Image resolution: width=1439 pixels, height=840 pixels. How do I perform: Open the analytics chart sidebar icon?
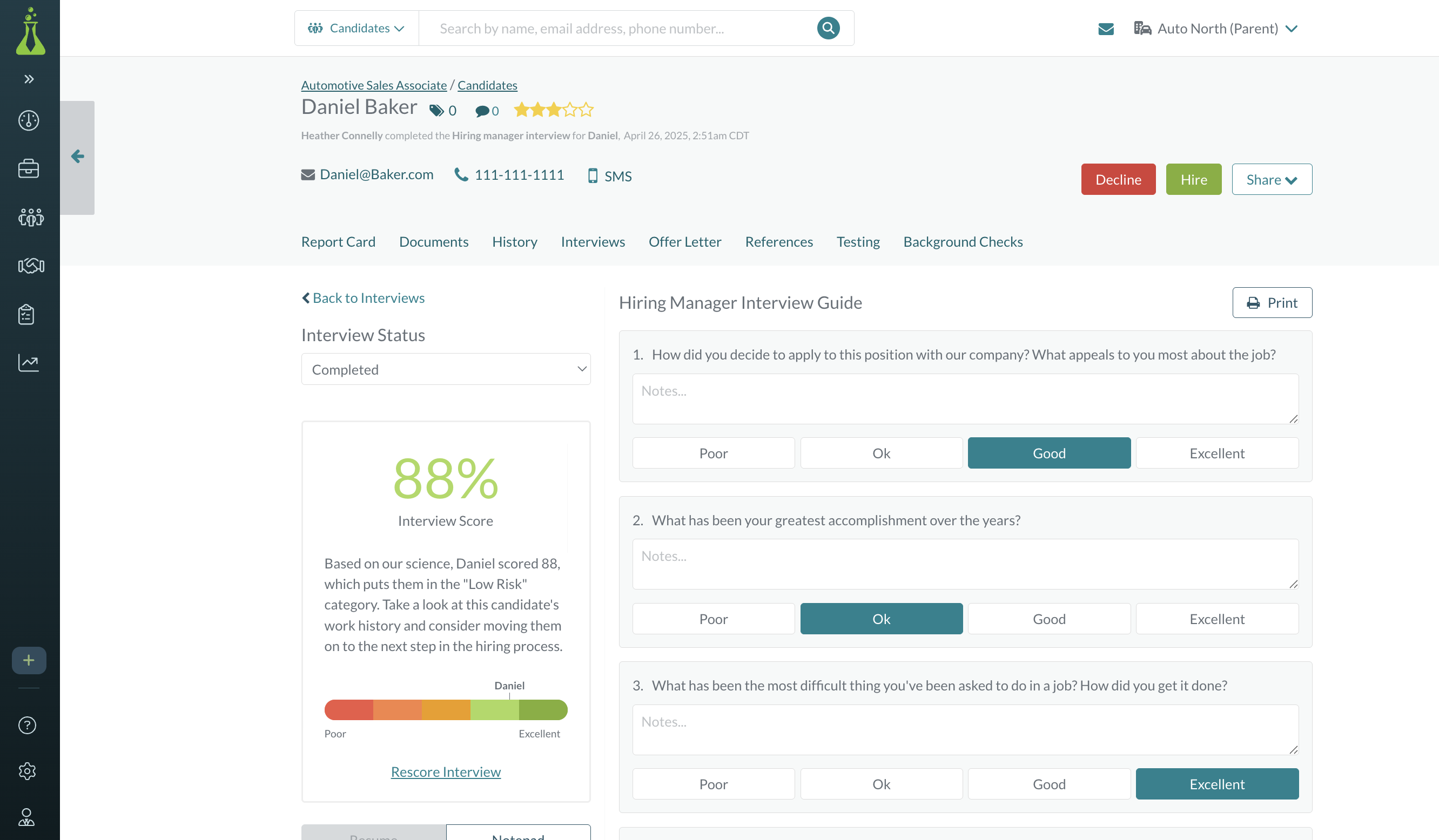pyautogui.click(x=29, y=362)
